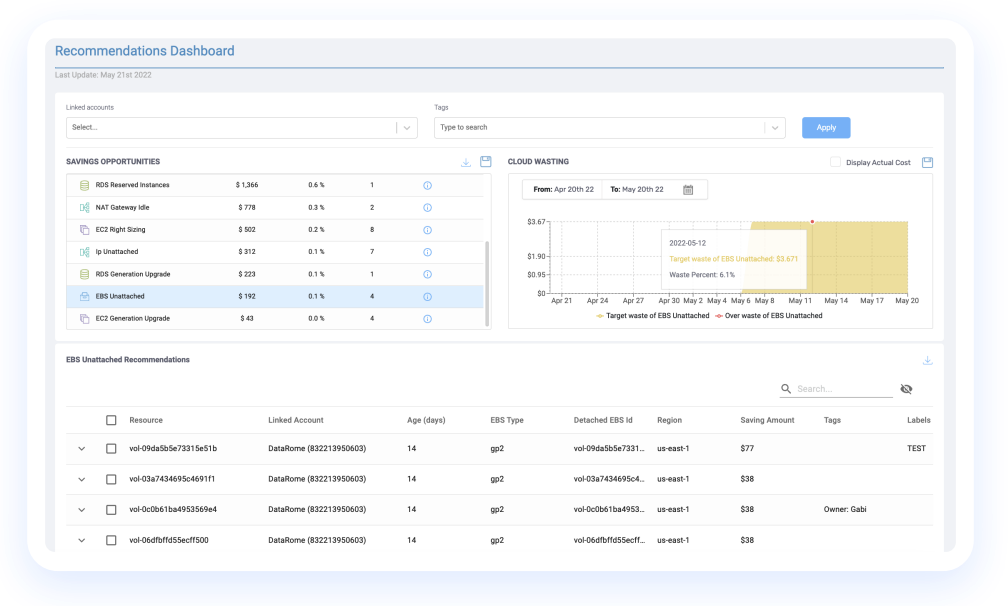Image resolution: width=1008 pixels, height=606 pixels.
Task: Show info for EBS Unattached
Action: pos(428,297)
